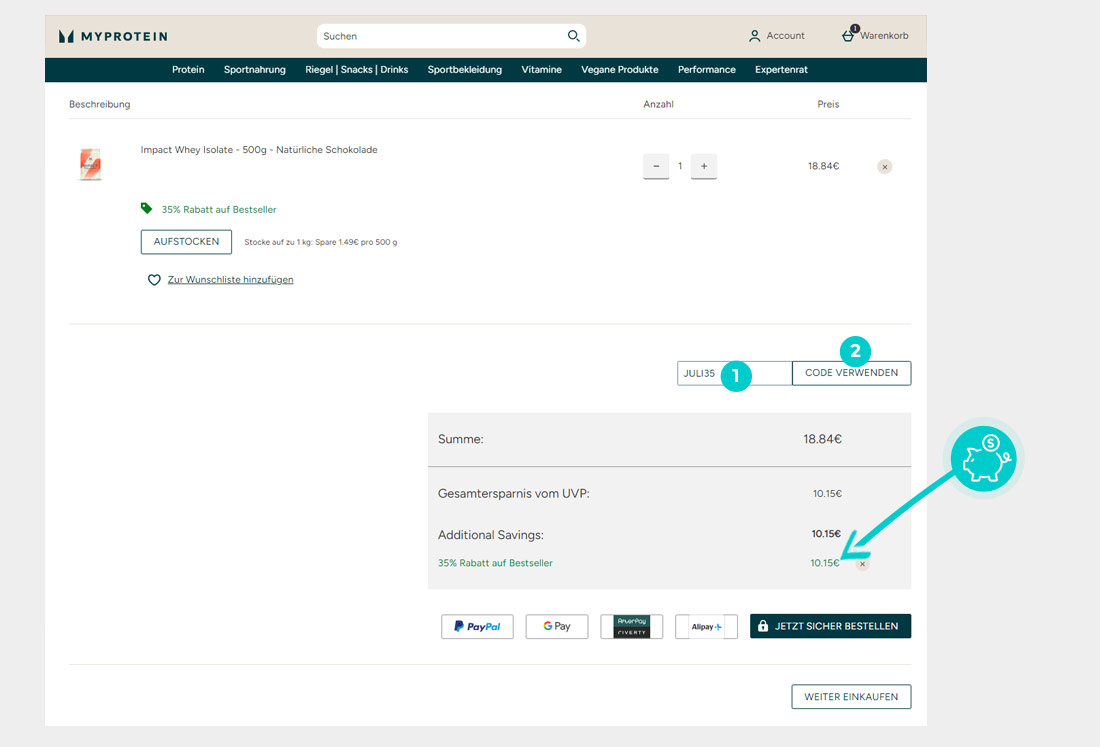The width and height of the screenshot is (1100, 747).
Task: Remove Impact Whey Isolate from cart
Action: (885, 167)
